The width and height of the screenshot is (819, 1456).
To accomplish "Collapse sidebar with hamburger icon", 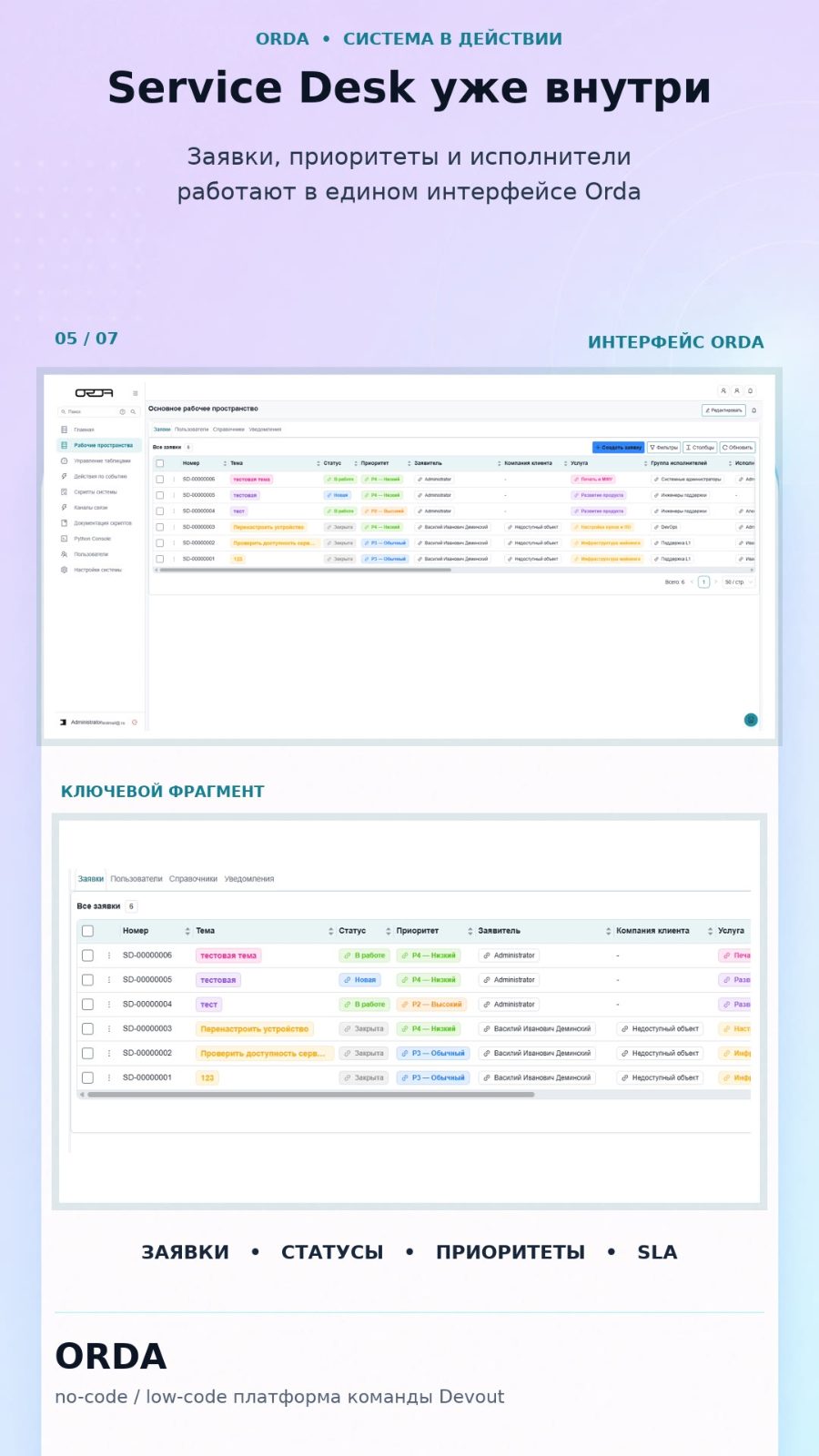I will [x=136, y=393].
